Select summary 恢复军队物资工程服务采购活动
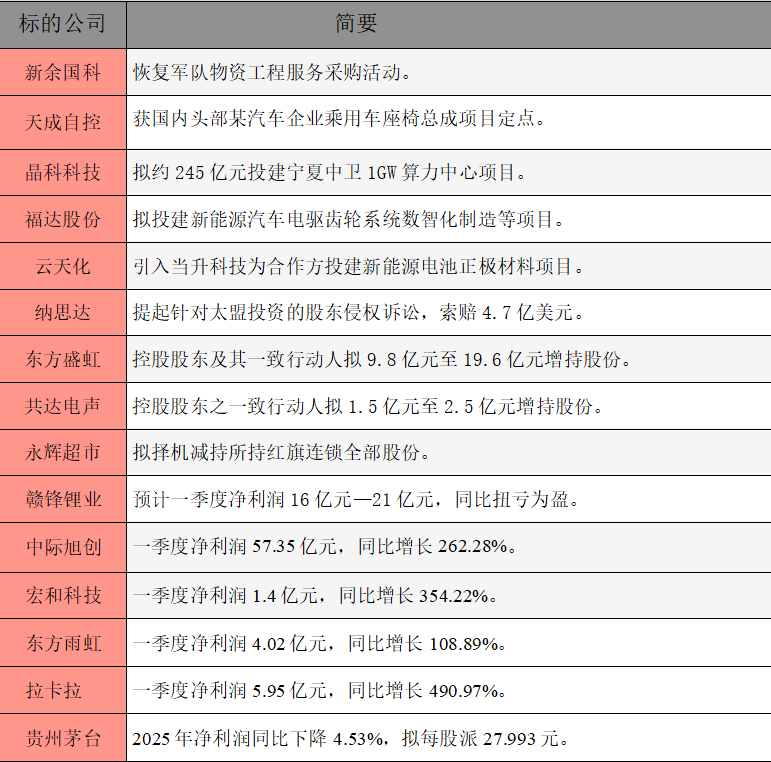The width and height of the screenshot is (771, 762). 449,72
